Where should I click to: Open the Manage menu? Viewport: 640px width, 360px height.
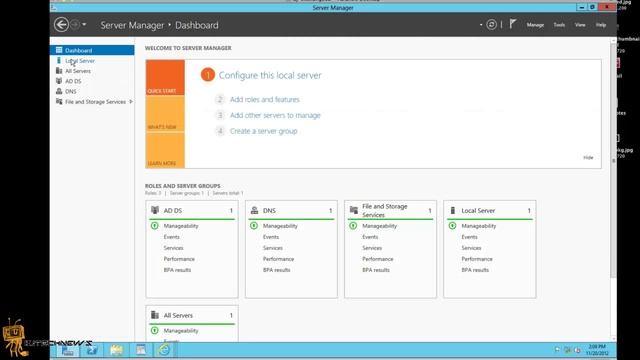click(x=535, y=25)
